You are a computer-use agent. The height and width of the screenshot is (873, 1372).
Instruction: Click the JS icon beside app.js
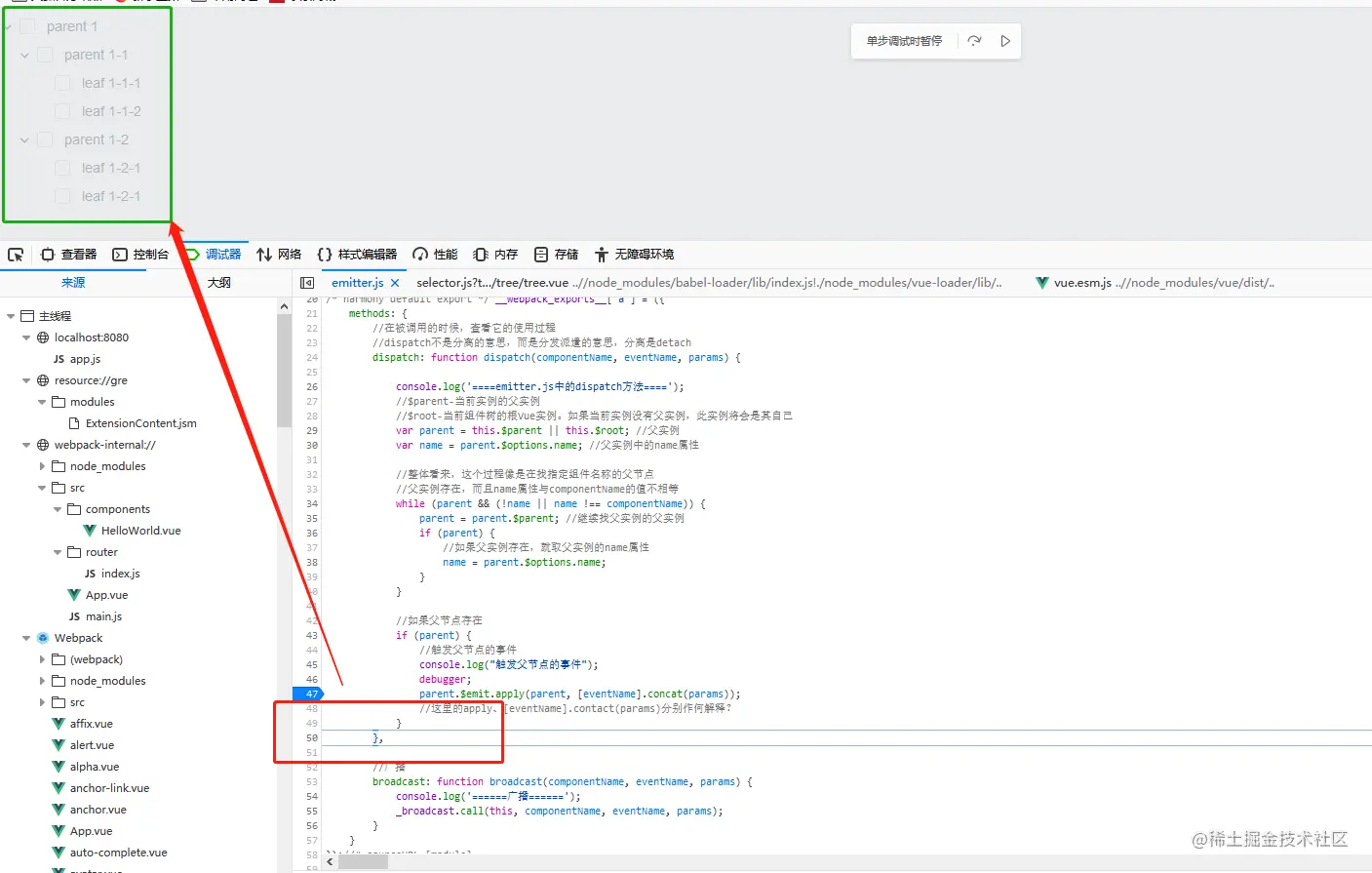tap(59, 359)
